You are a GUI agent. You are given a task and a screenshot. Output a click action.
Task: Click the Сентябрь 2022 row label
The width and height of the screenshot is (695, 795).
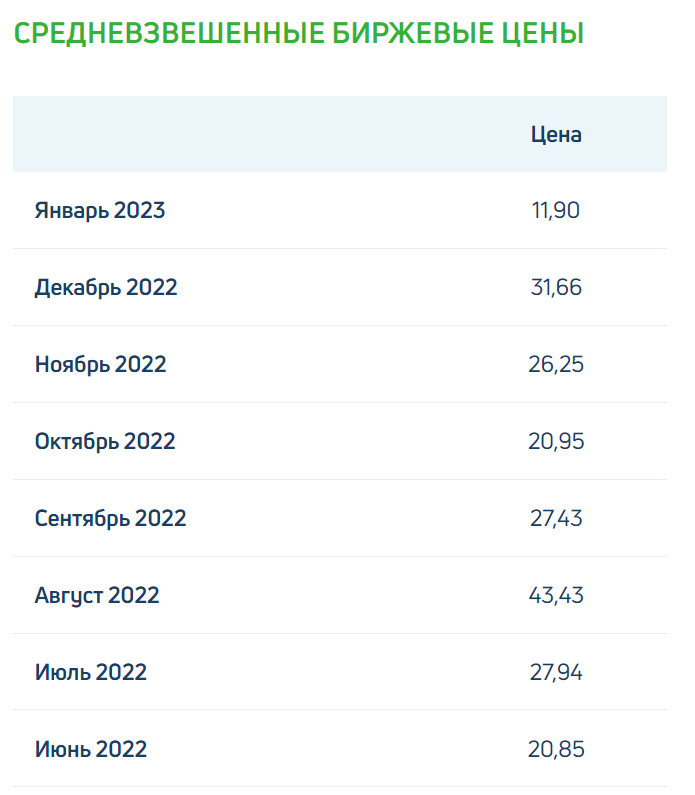point(111,519)
